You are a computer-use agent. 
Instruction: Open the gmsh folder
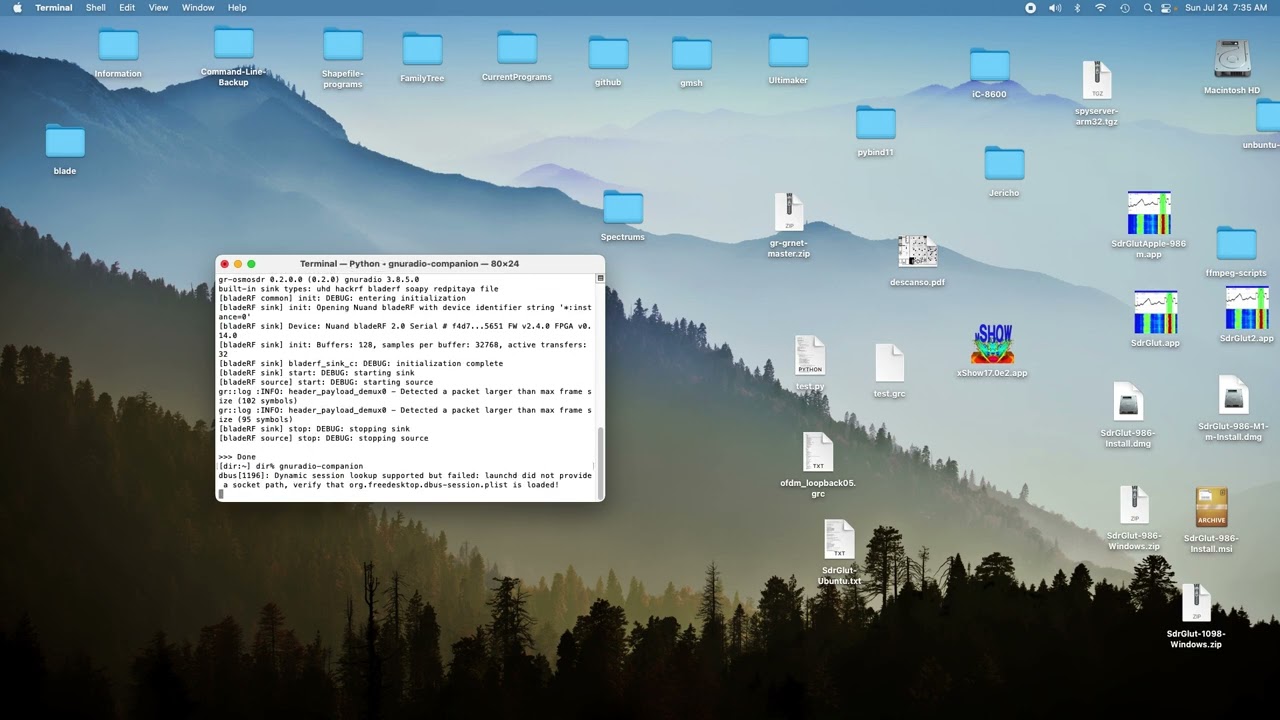click(x=691, y=55)
